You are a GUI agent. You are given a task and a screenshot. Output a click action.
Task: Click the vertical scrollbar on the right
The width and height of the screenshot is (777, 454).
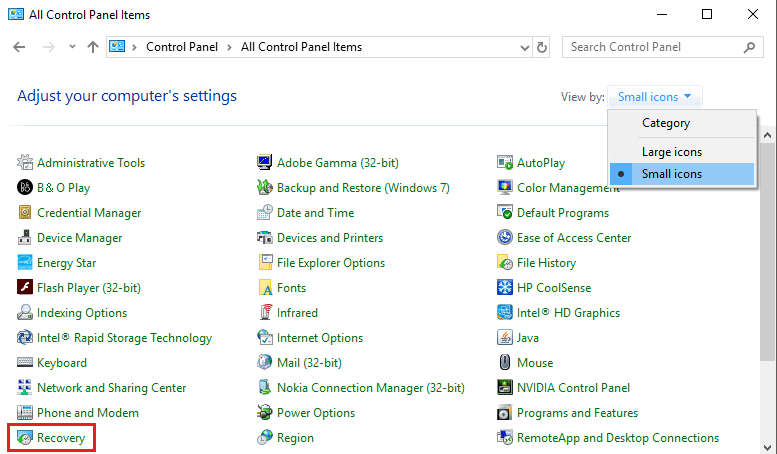point(767,300)
